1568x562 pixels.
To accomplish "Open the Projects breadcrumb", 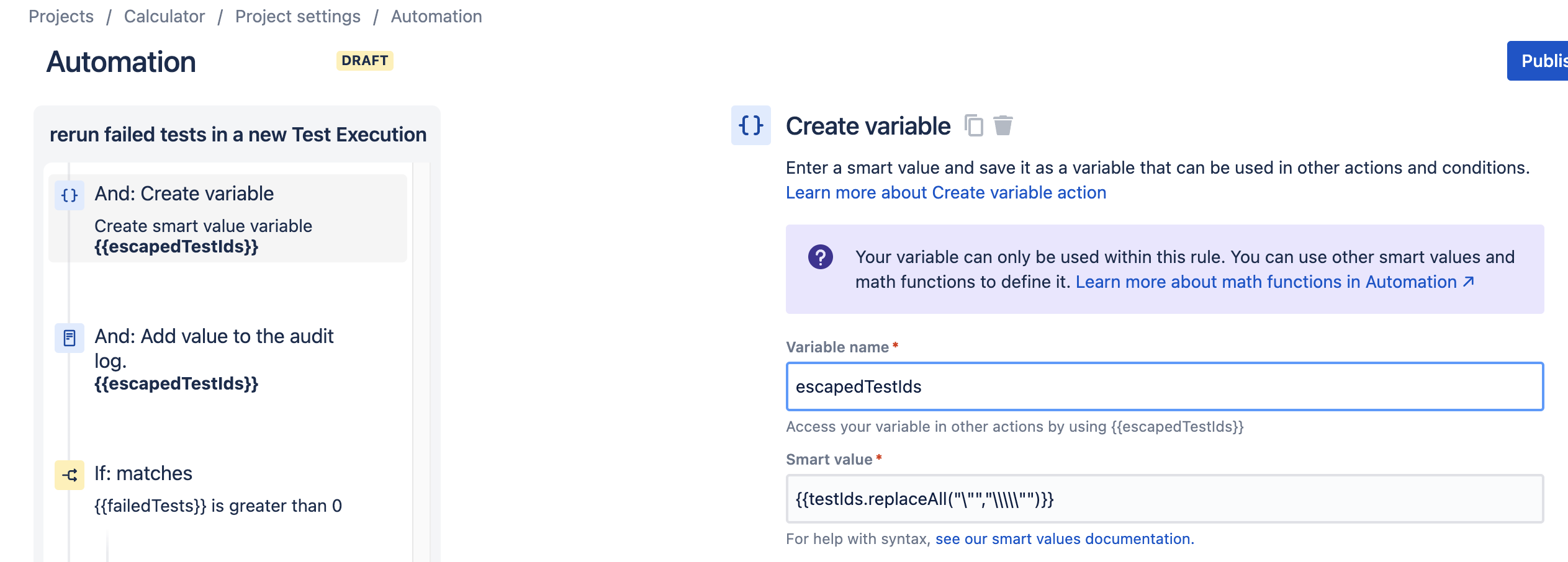I will pyautogui.click(x=61, y=16).
